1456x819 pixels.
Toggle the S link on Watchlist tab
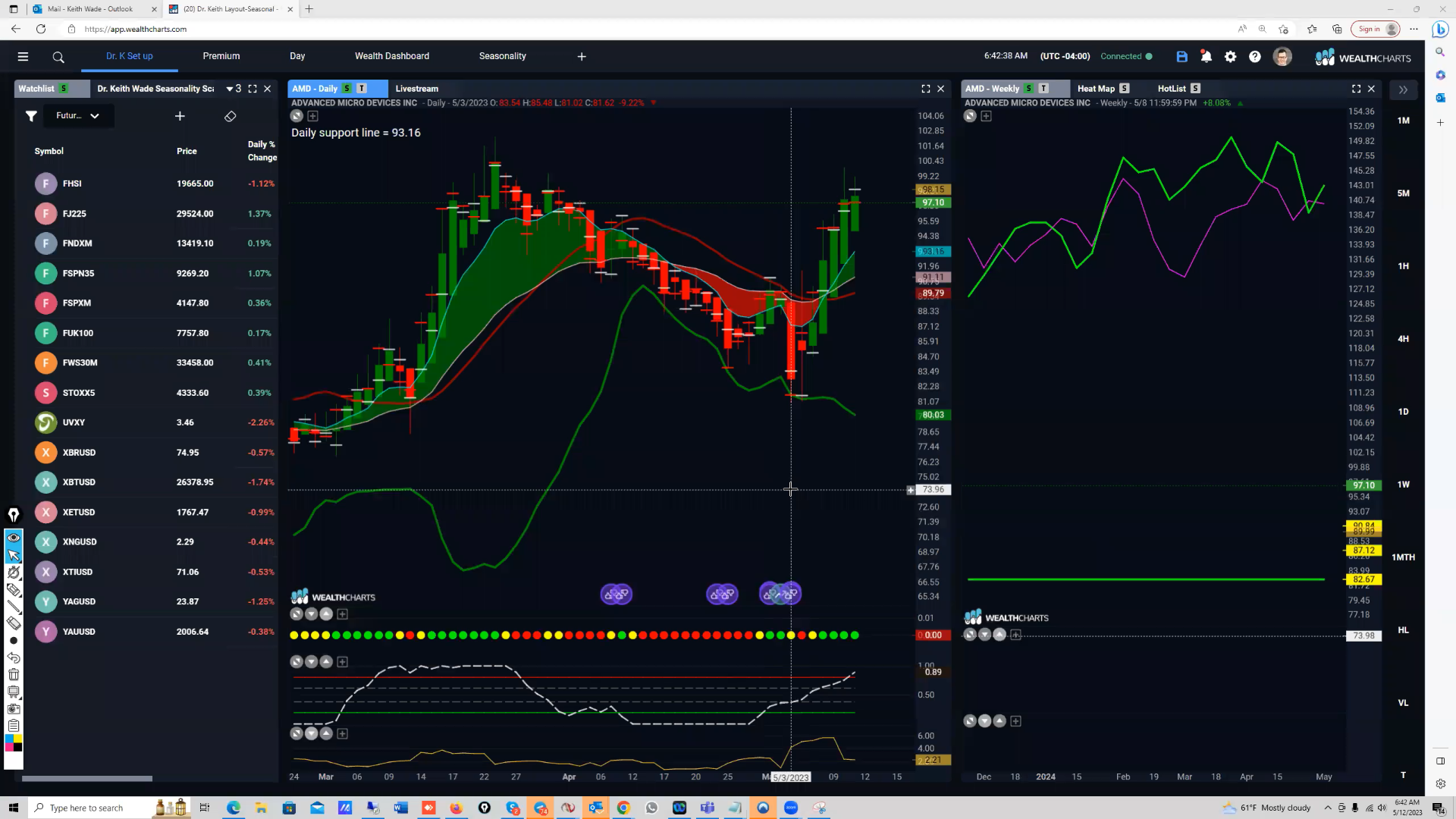(64, 89)
